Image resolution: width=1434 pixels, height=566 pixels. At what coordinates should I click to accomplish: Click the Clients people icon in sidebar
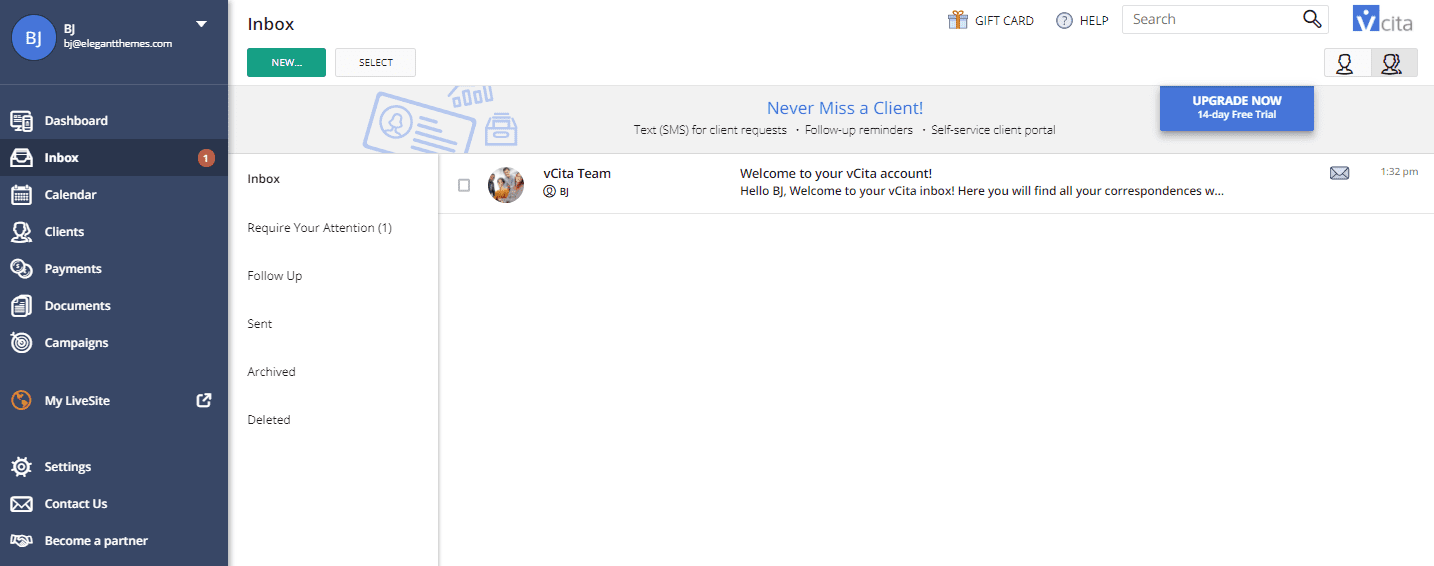(21, 232)
